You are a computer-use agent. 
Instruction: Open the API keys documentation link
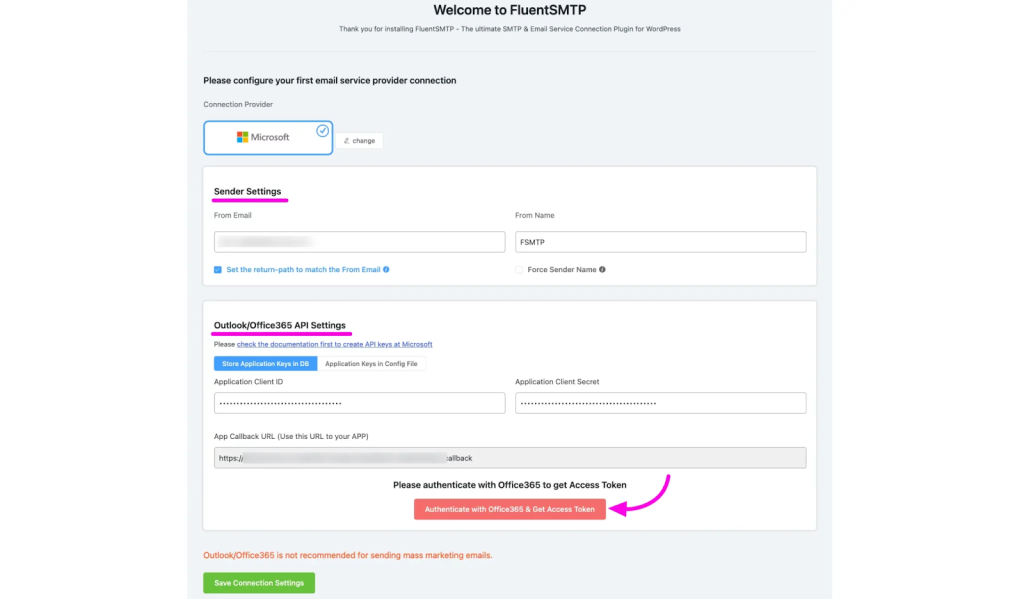point(334,344)
